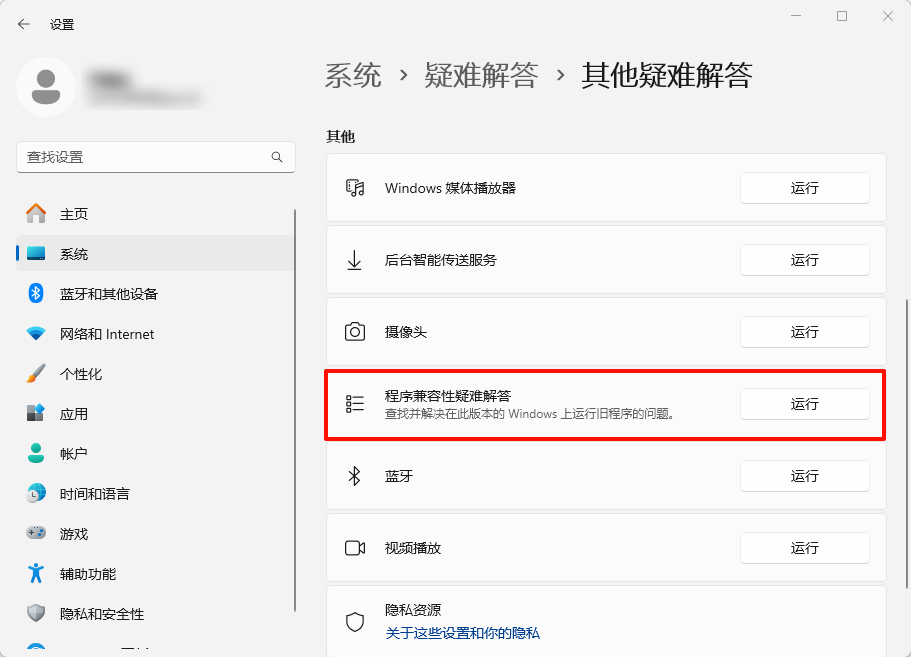Run the Windows 媒体播放器 troubleshooter
This screenshot has height=657, width=911.
point(804,188)
